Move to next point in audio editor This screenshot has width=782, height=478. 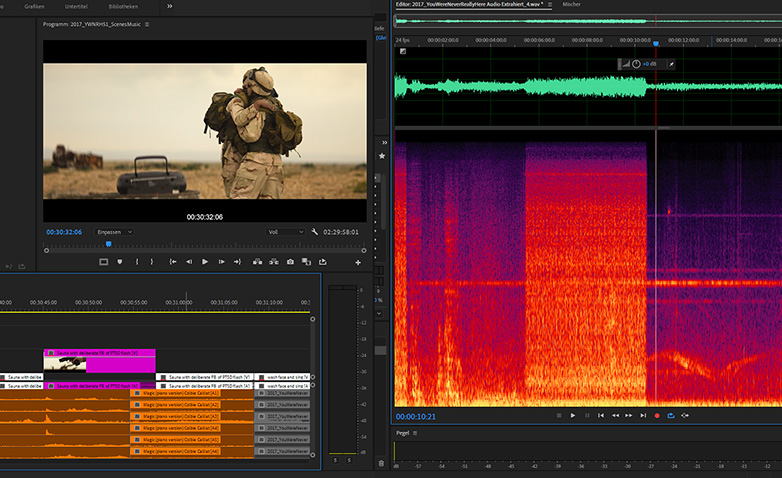[643, 415]
